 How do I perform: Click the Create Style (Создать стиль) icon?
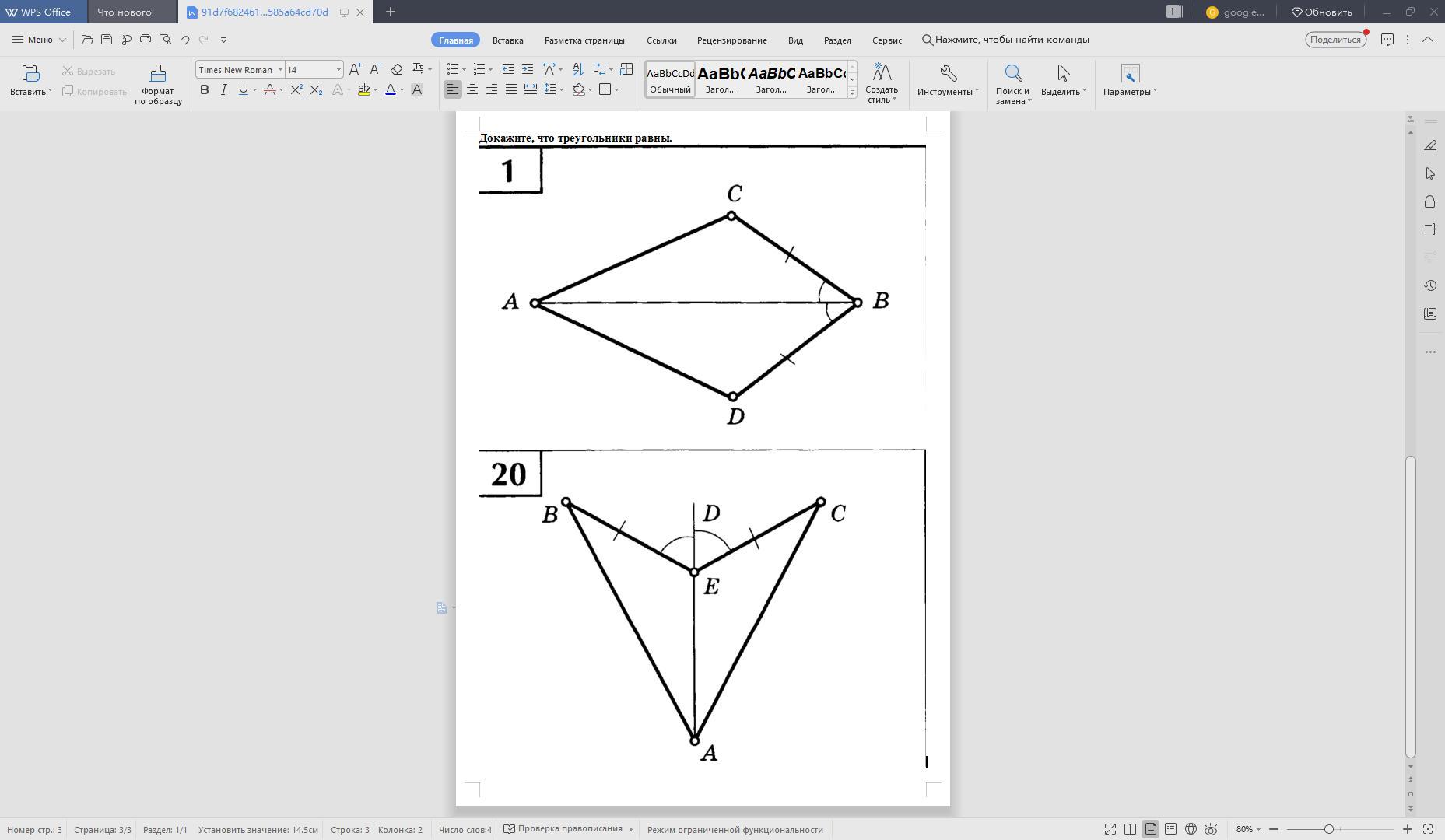click(x=882, y=72)
